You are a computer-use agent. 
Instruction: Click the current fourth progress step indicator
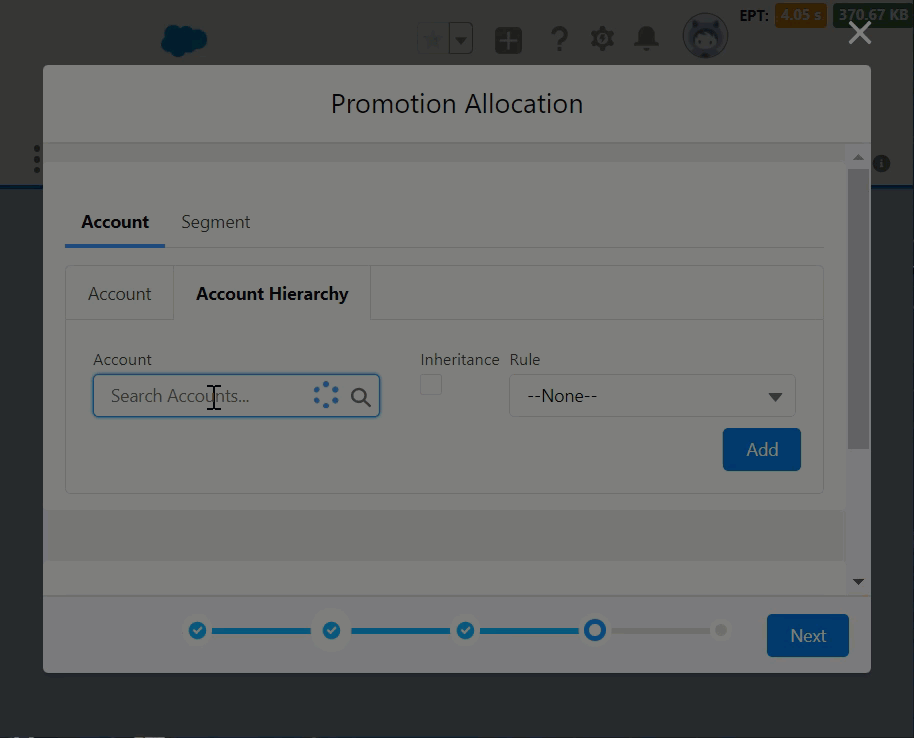[x=595, y=630]
